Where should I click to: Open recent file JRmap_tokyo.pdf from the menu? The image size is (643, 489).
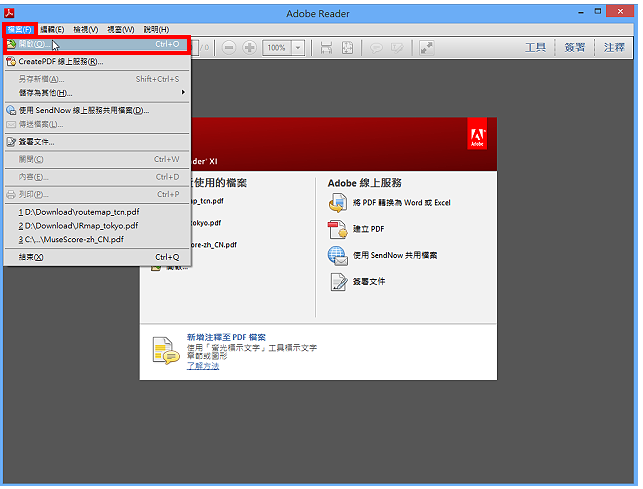(x=97, y=226)
